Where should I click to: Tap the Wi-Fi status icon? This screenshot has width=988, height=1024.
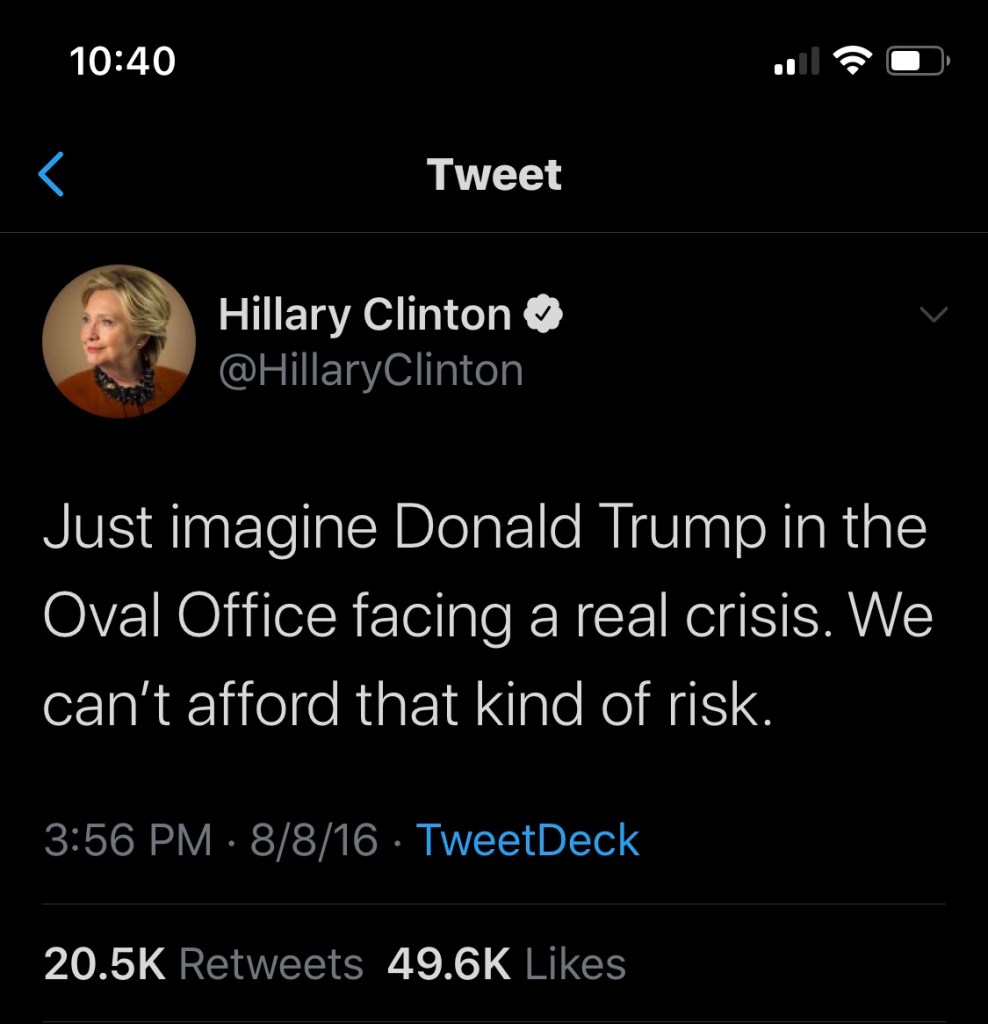tap(852, 62)
